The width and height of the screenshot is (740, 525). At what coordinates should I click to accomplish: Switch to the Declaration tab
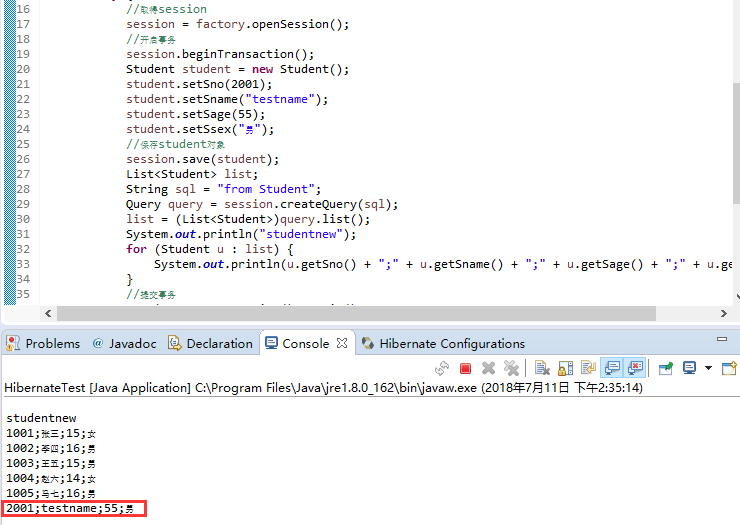[210, 343]
